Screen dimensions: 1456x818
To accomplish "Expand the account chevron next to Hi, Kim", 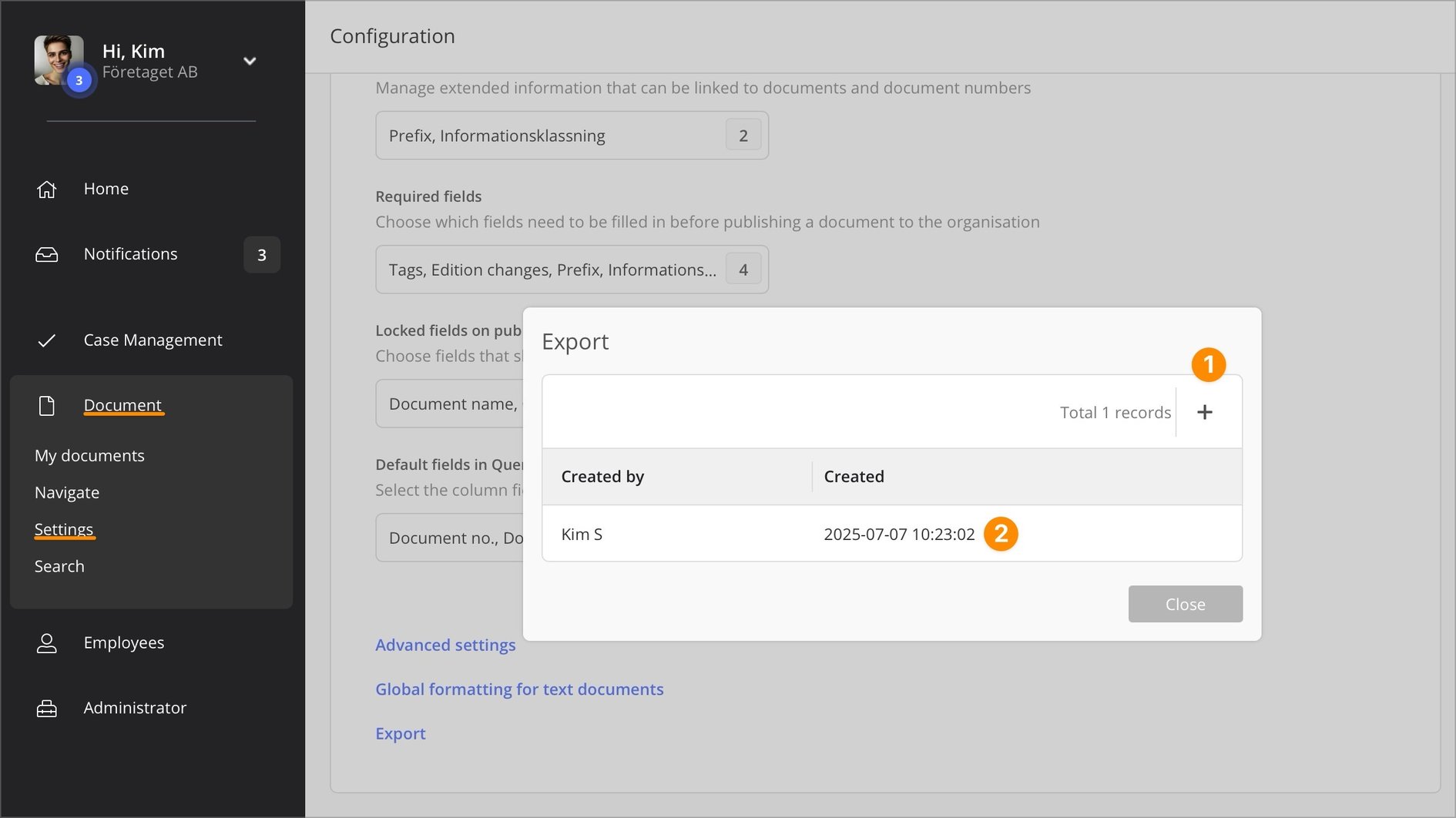I will coord(250,59).
